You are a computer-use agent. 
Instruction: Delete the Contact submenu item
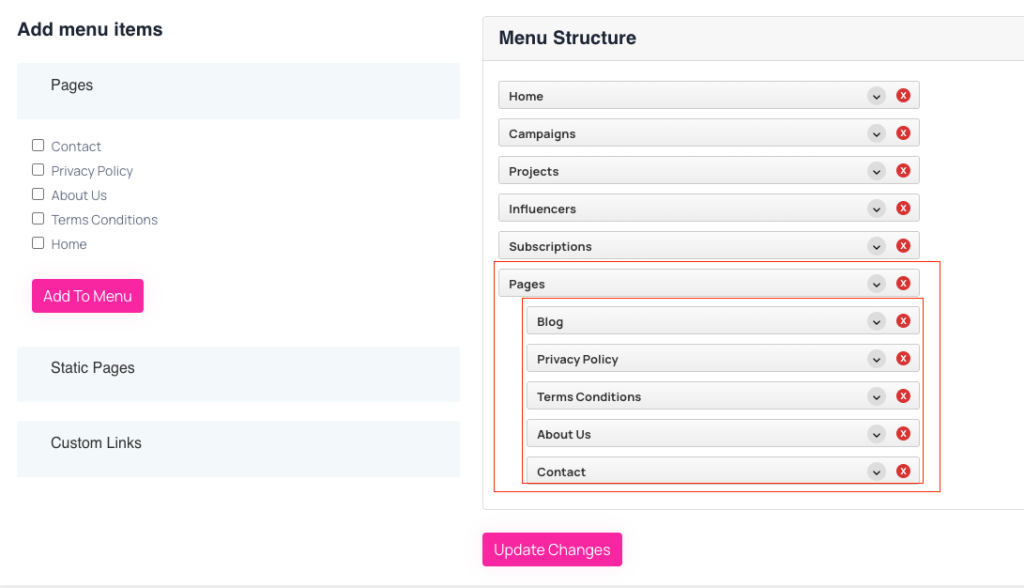click(x=903, y=471)
